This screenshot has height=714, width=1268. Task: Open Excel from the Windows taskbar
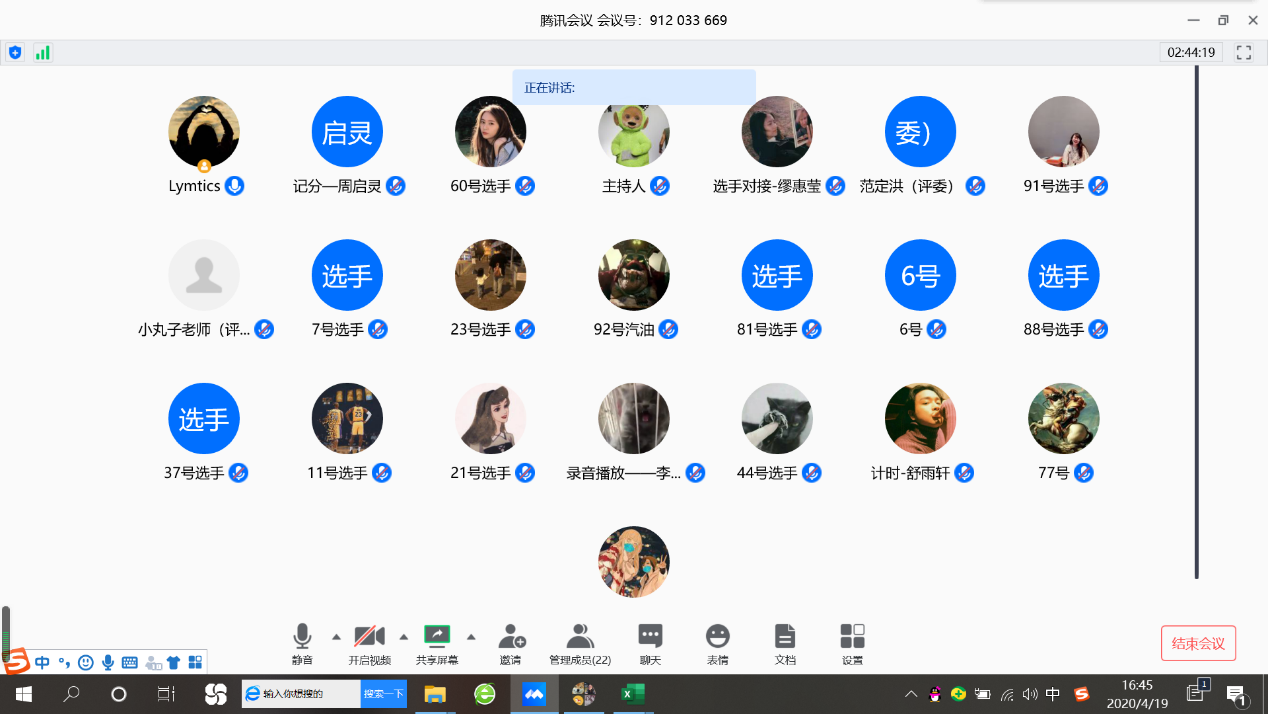(631, 694)
